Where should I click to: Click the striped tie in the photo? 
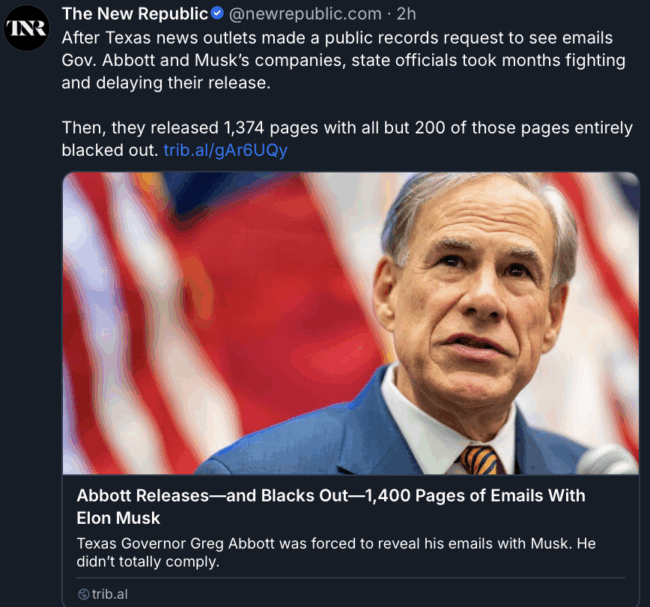click(478, 459)
